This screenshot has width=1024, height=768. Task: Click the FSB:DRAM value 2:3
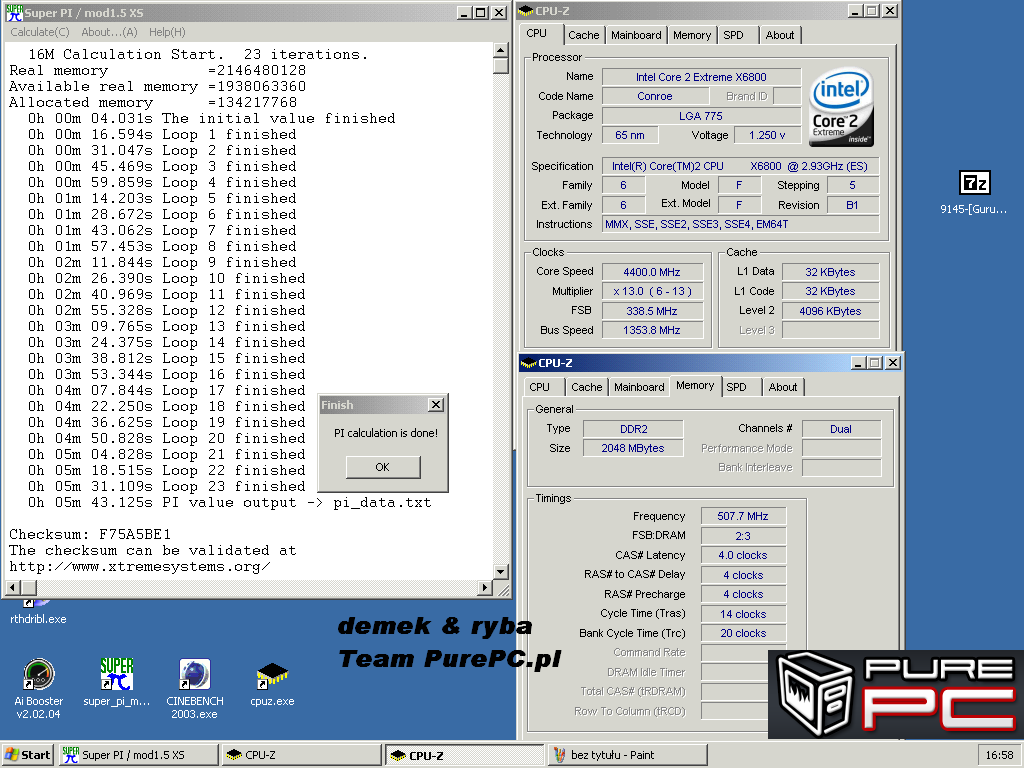(743, 536)
